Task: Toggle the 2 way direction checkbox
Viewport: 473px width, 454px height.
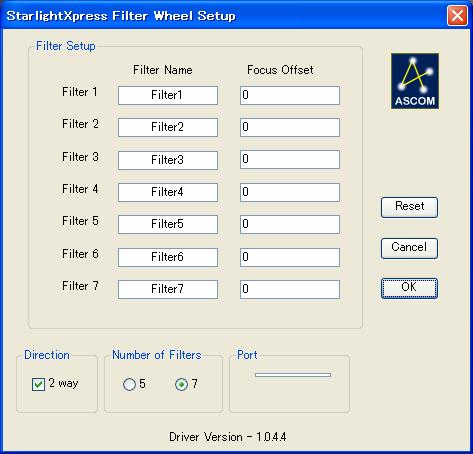Action: tap(38, 384)
